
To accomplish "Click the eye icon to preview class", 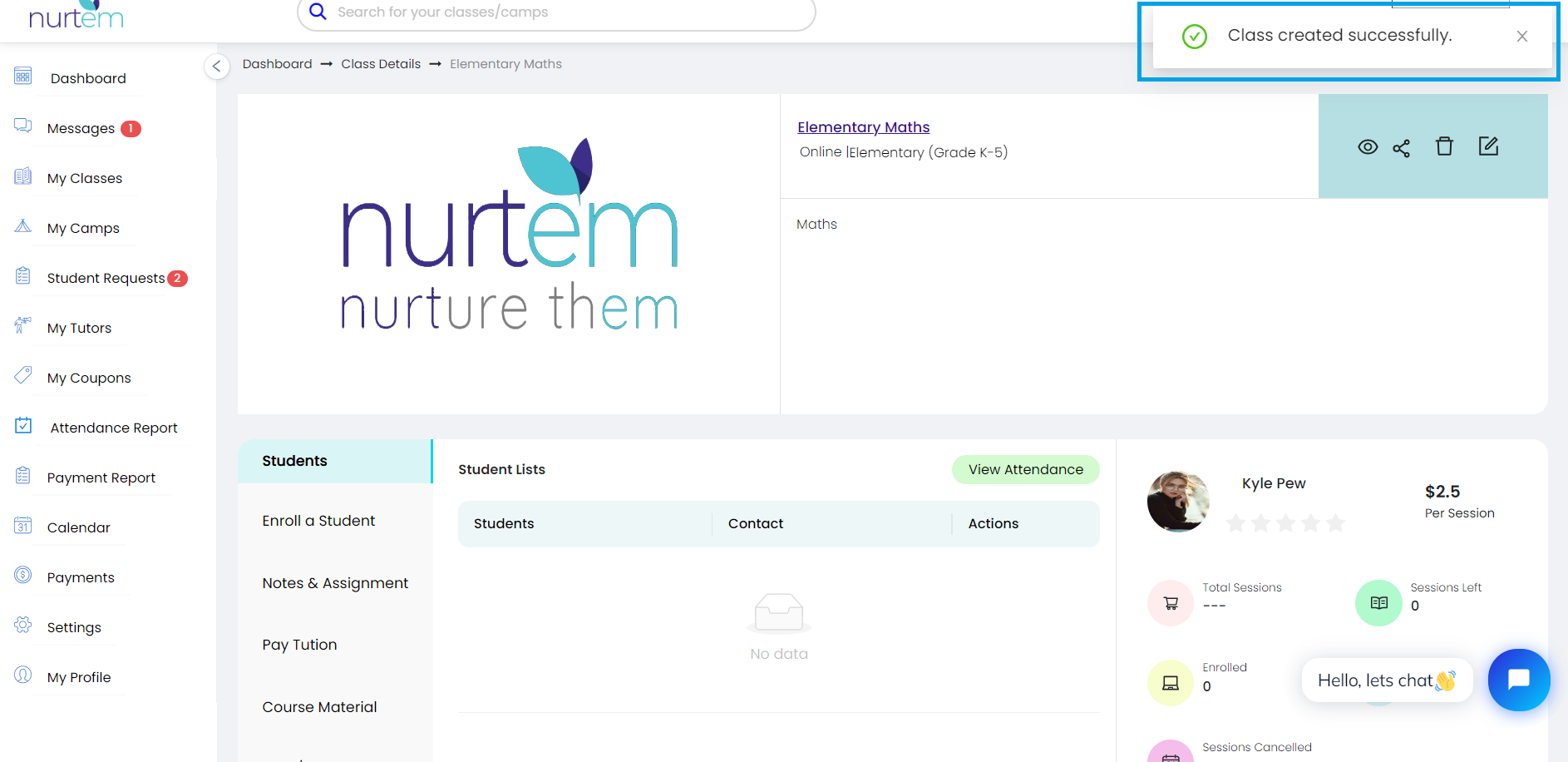I will click(x=1368, y=147).
